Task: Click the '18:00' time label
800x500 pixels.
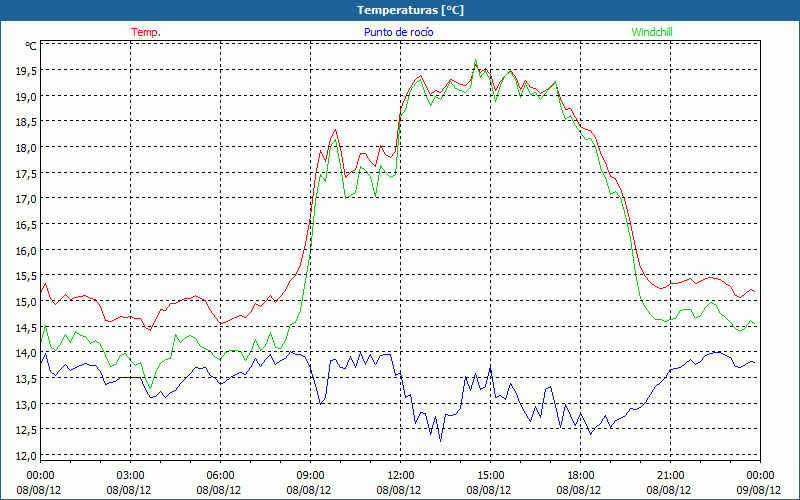Action: point(581,476)
